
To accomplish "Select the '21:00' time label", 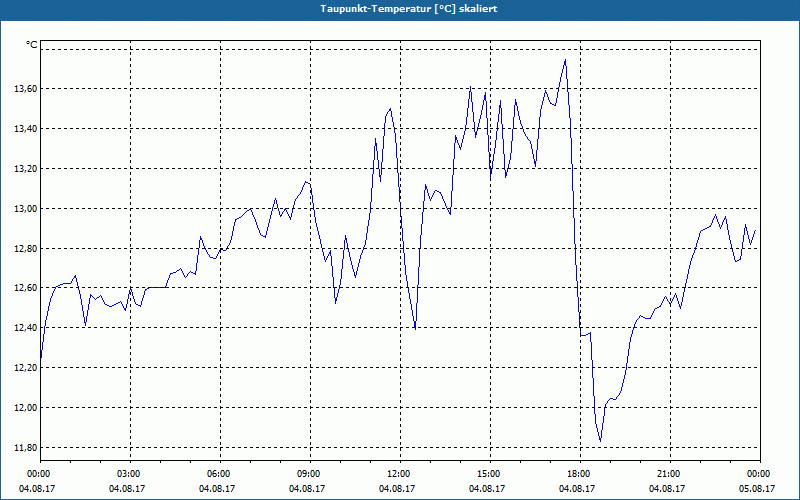I will pos(670,474).
